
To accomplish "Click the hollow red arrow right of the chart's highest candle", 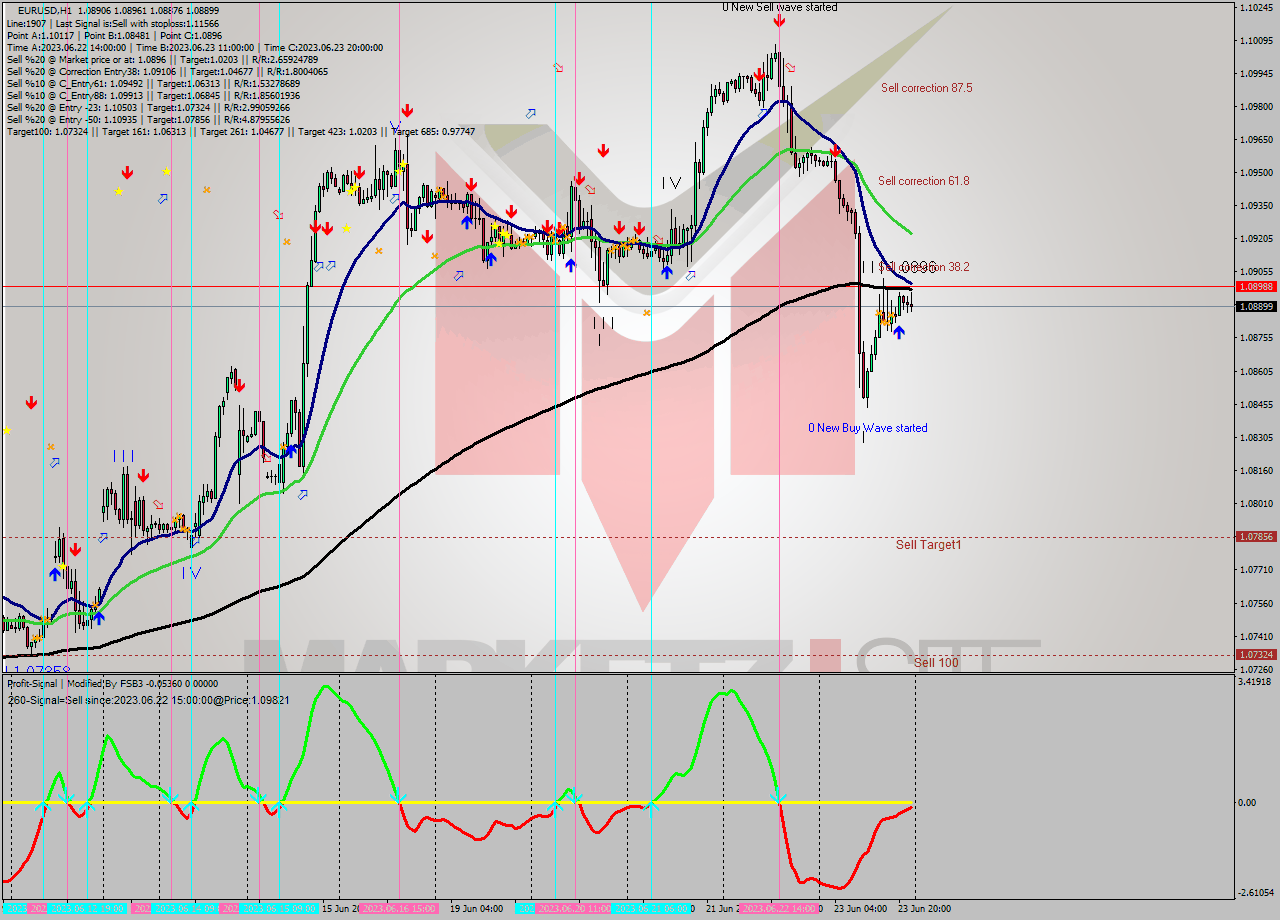I will click(790, 67).
